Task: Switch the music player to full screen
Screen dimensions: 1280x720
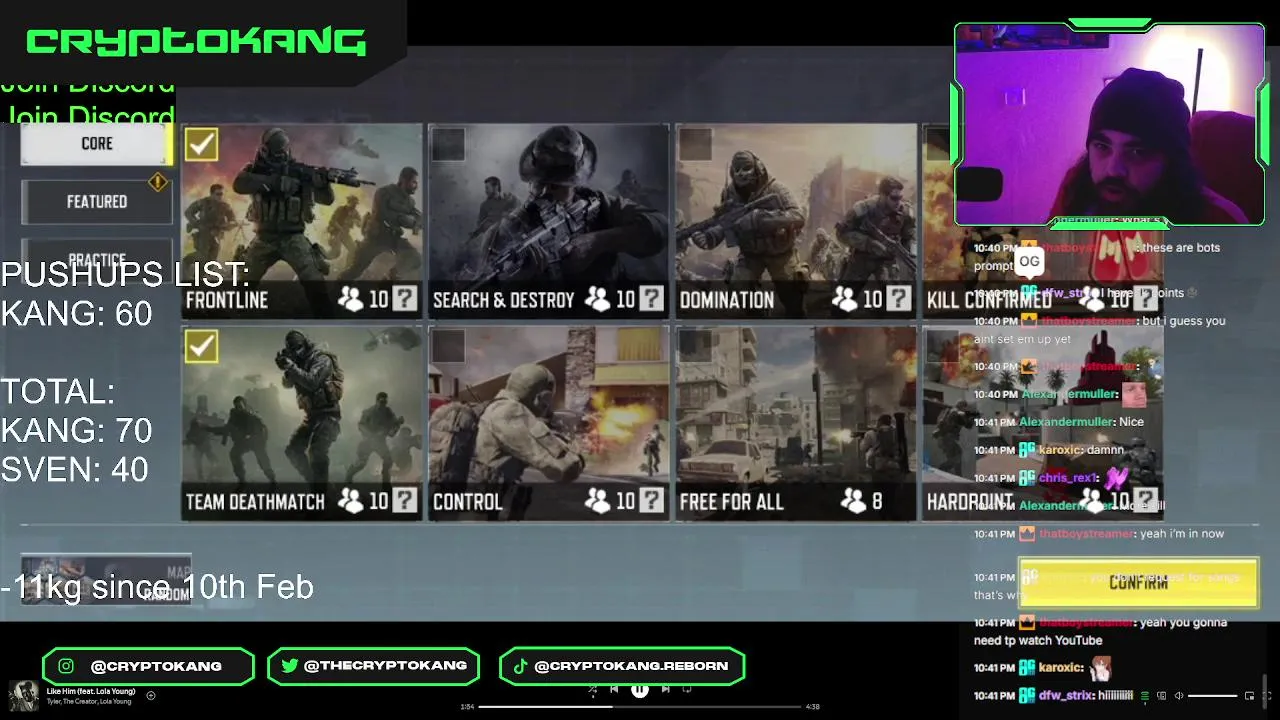Action: 1265,696
